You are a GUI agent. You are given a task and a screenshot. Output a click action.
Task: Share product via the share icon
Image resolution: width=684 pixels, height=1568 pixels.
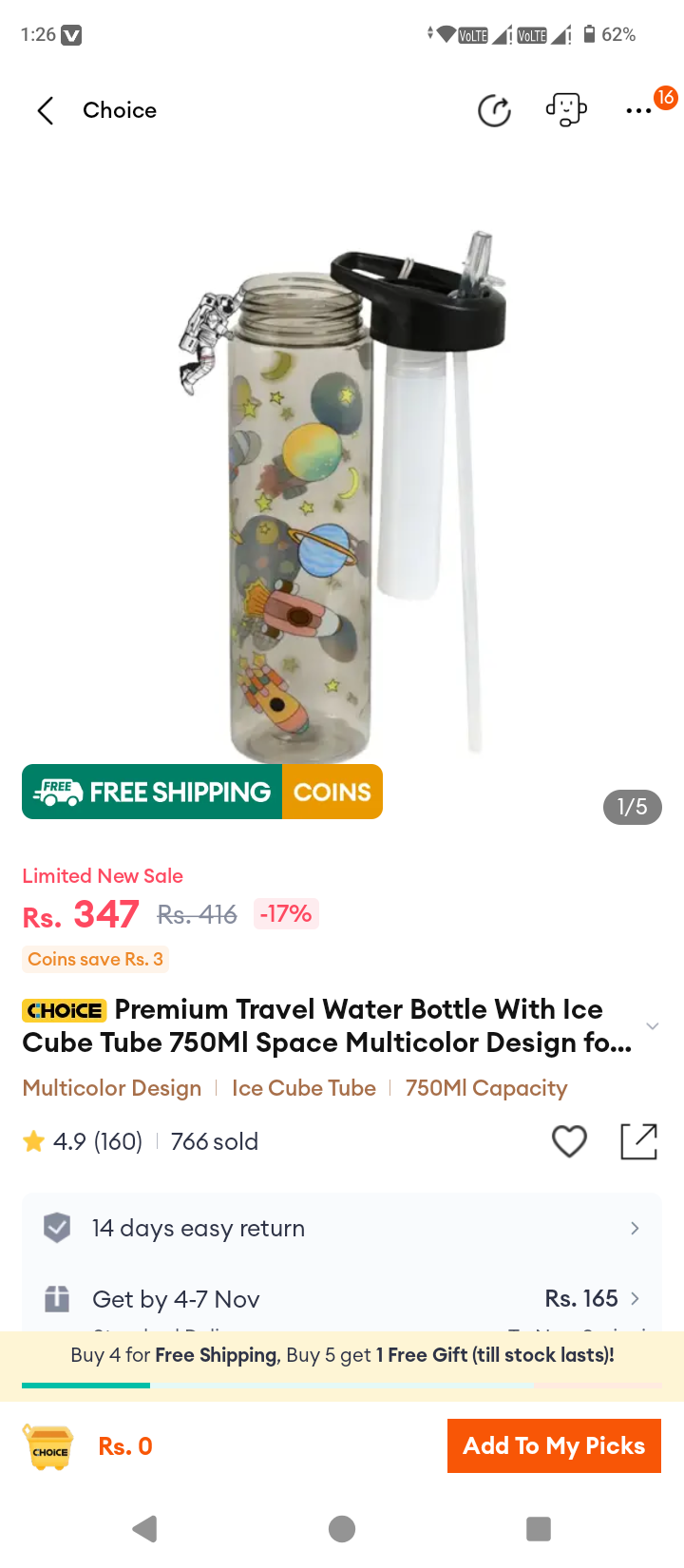point(638,1141)
